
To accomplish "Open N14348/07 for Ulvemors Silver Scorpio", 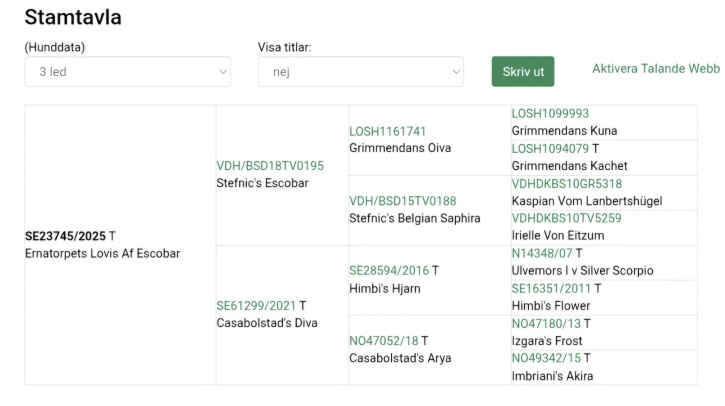I will tap(541, 254).
